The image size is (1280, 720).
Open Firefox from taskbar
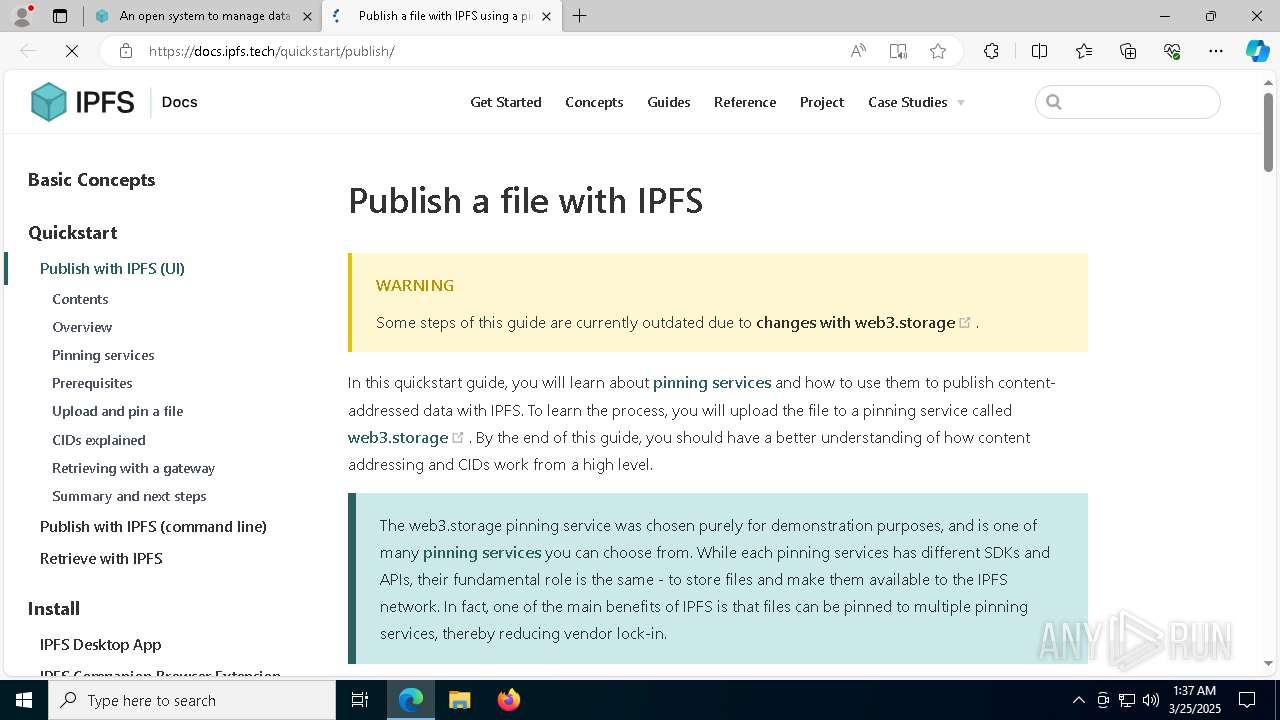(x=508, y=700)
